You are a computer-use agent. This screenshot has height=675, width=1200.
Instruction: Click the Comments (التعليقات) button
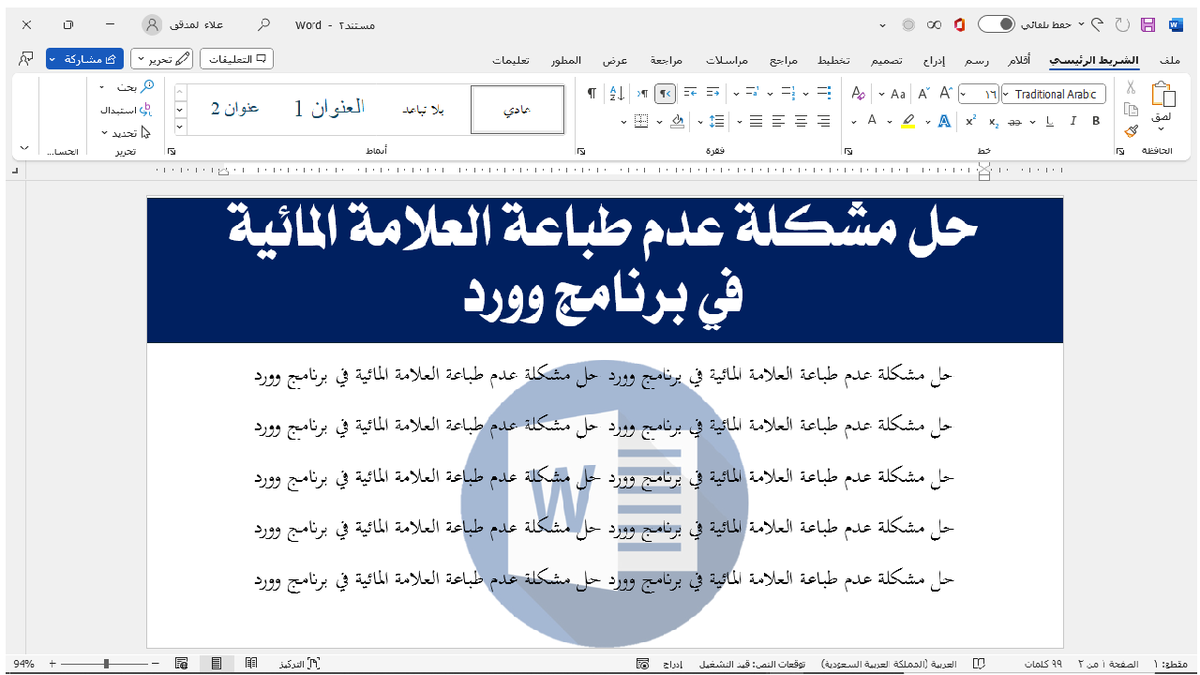237,59
